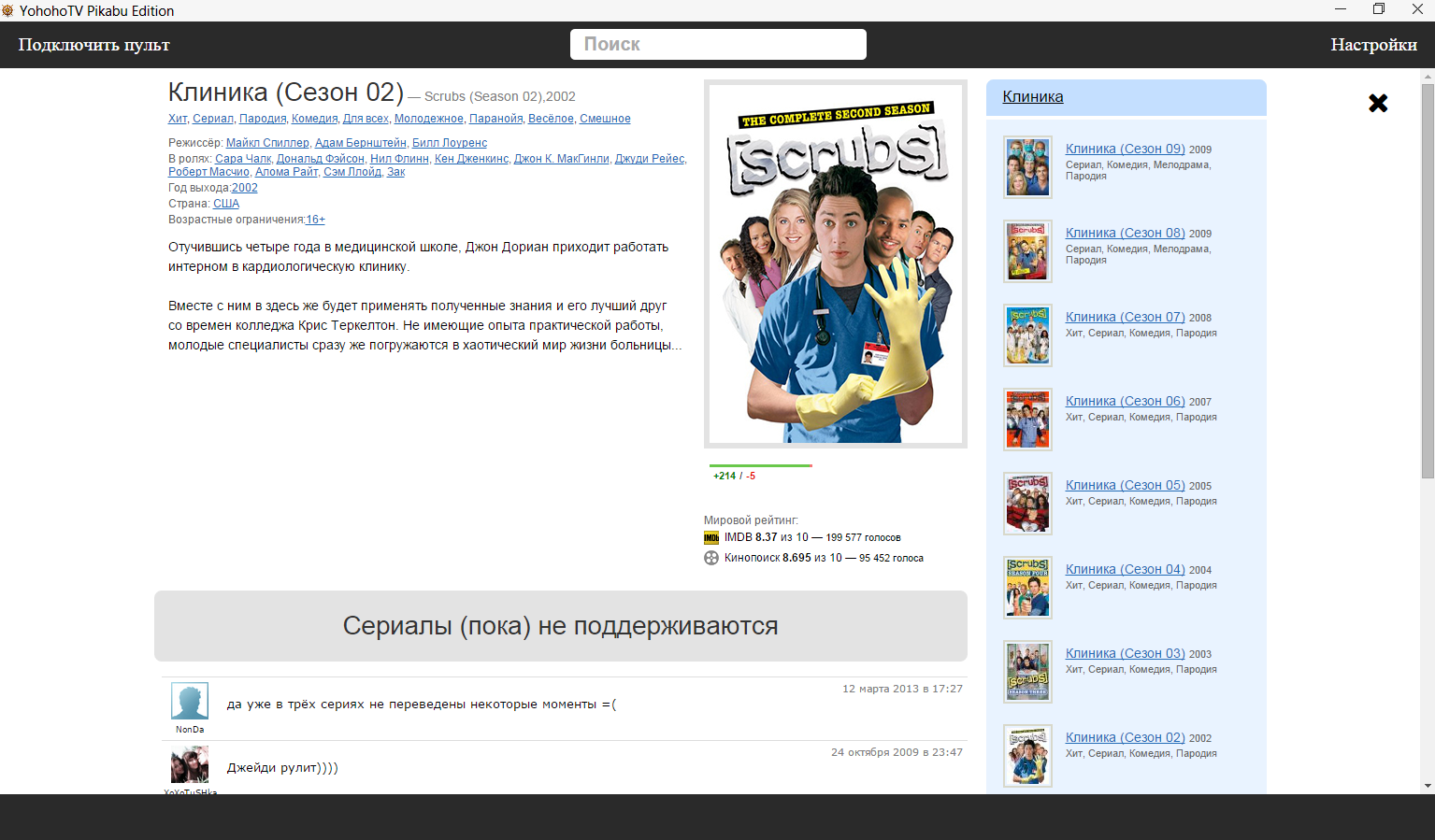The height and width of the screenshot is (840, 1435).
Task: Select the Весёлое tag
Action: [551, 119]
